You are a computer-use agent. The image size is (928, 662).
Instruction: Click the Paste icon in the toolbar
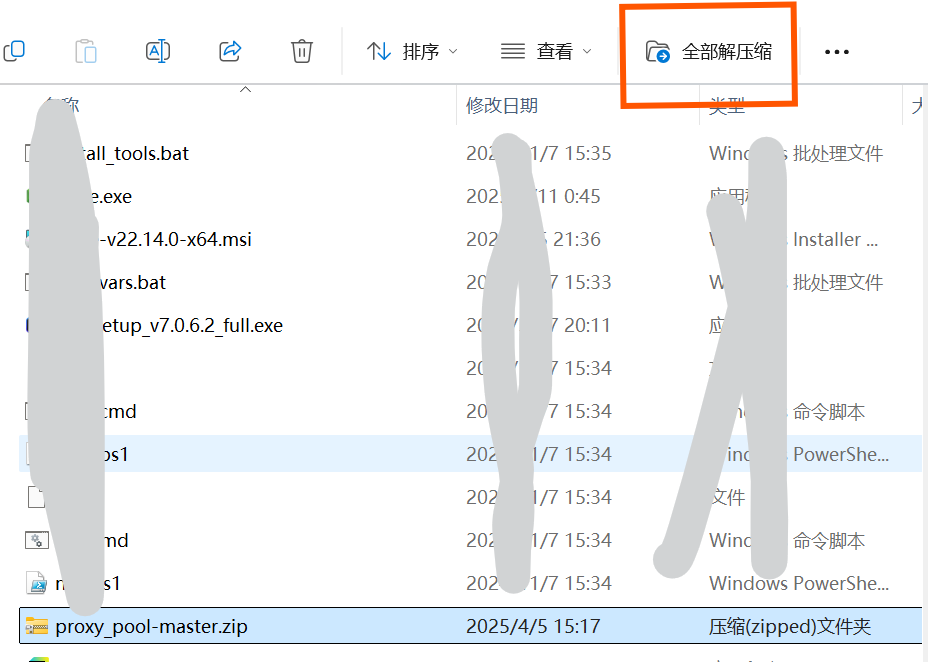click(x=85, y=51)
